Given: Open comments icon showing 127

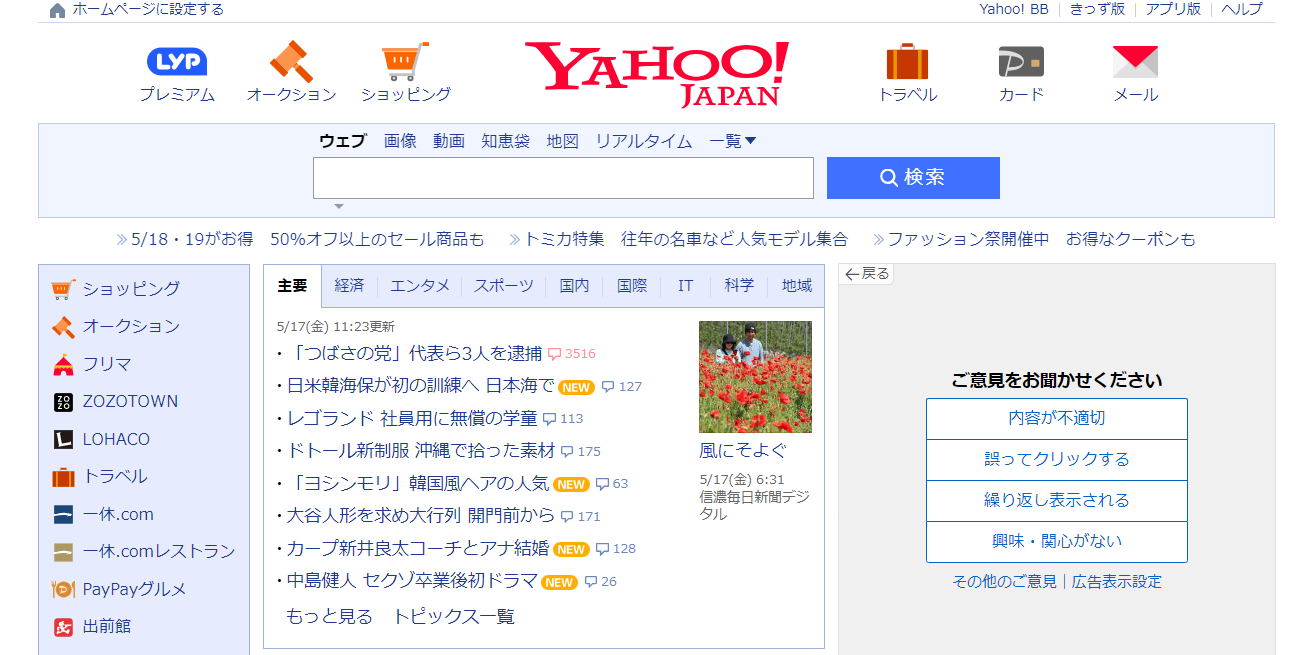Looking at the screenshot, I should point(608,387).
